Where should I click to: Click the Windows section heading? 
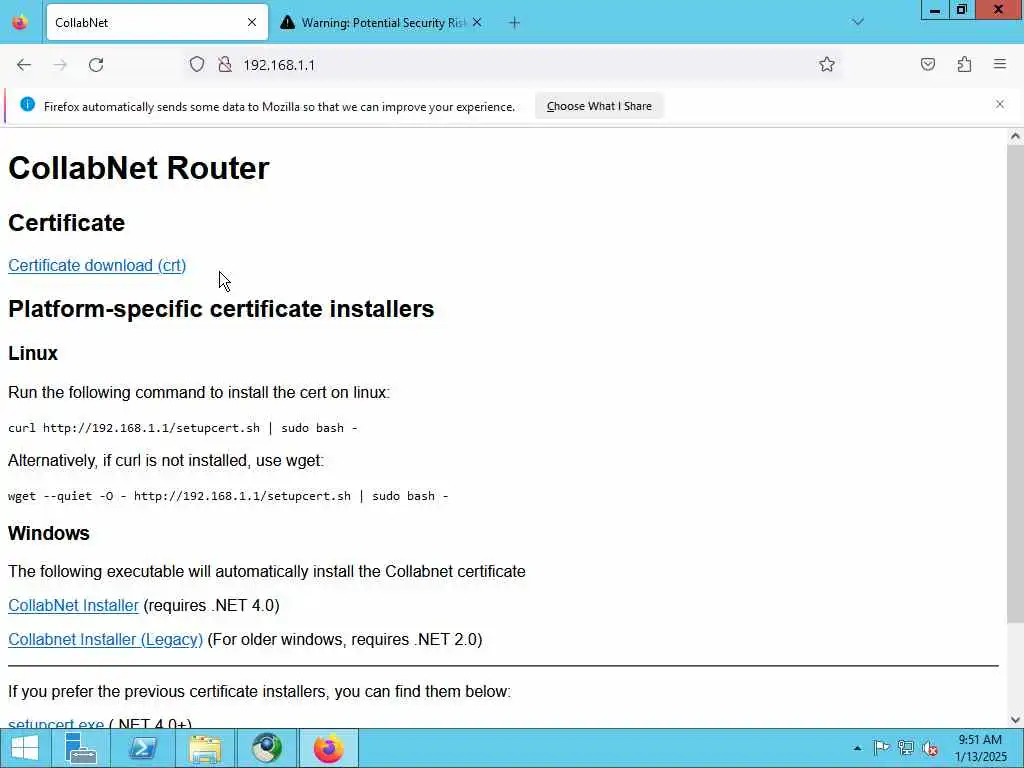[49, 533]
